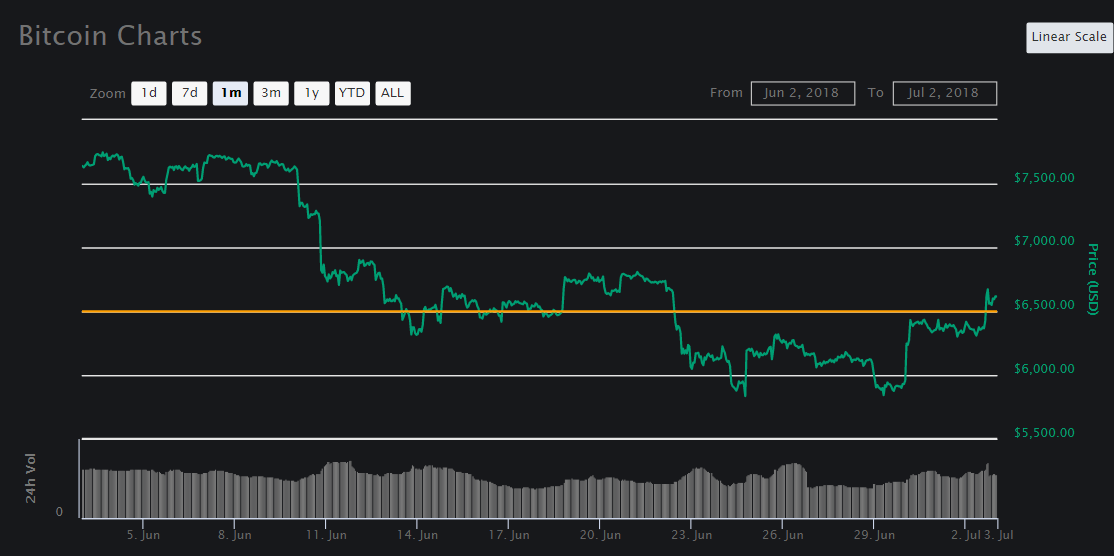Click the 26. Jun date label
The height and width of the screenshot is (556, 1114).
tap(782, 534)
